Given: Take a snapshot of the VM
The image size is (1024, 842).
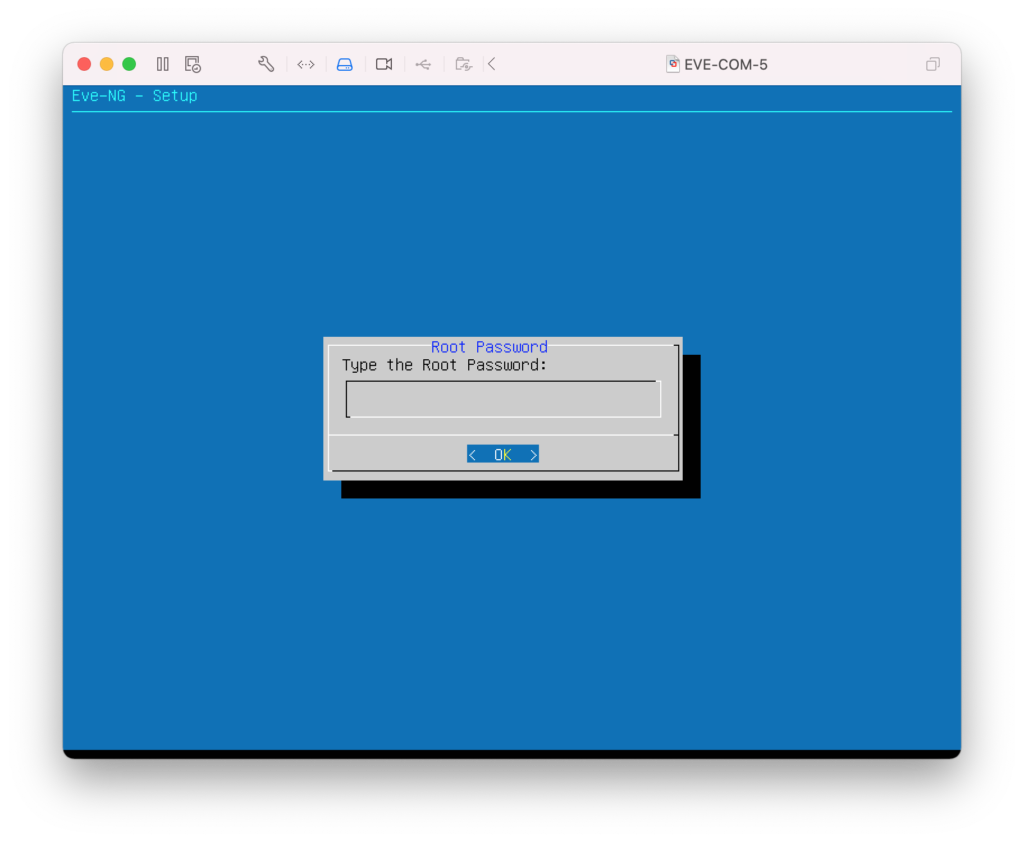Looking at the screenshot, I should (193, 64).
